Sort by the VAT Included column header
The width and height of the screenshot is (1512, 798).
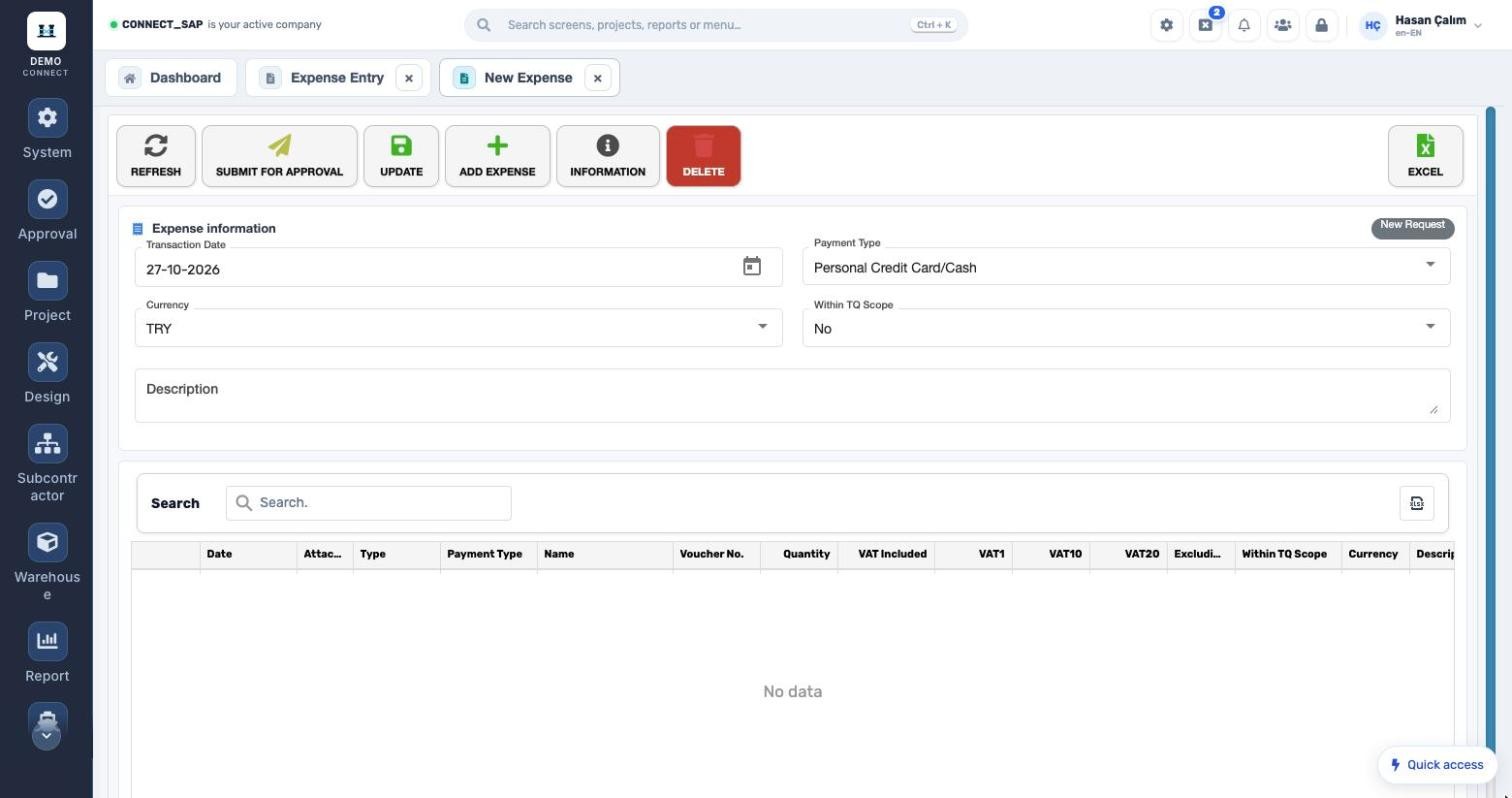[x=886, y=554]
